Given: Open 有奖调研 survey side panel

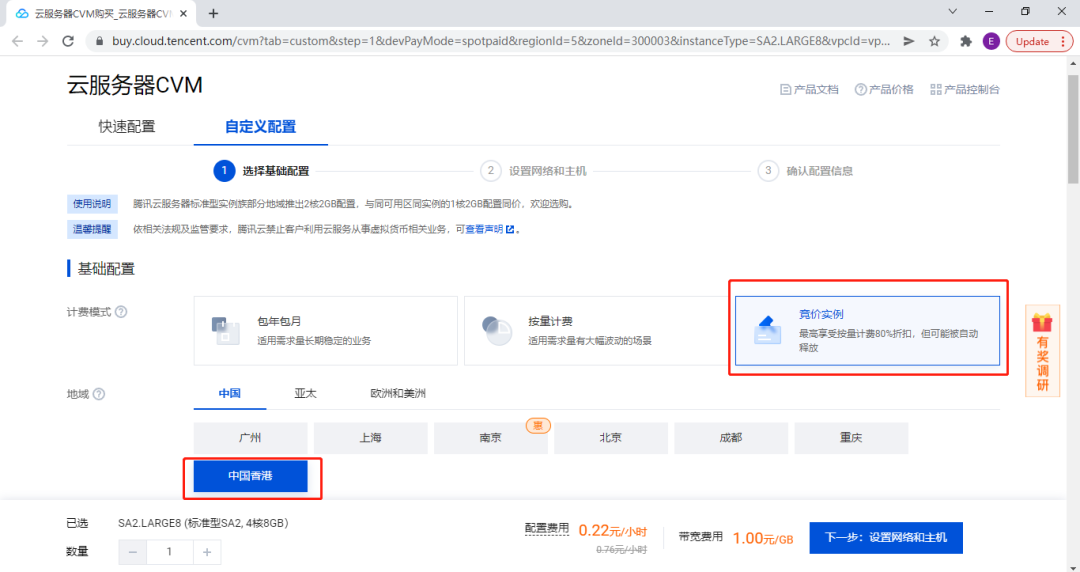Looking at the screenshot, I should [x=1042, y=351].
